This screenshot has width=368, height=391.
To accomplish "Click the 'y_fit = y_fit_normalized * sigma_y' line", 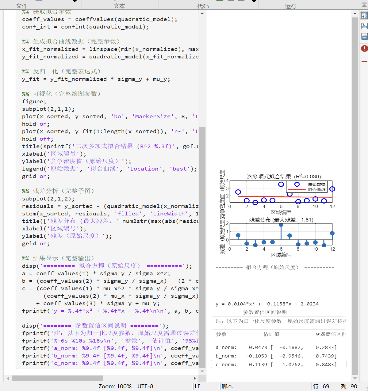I will click(96, 79).
